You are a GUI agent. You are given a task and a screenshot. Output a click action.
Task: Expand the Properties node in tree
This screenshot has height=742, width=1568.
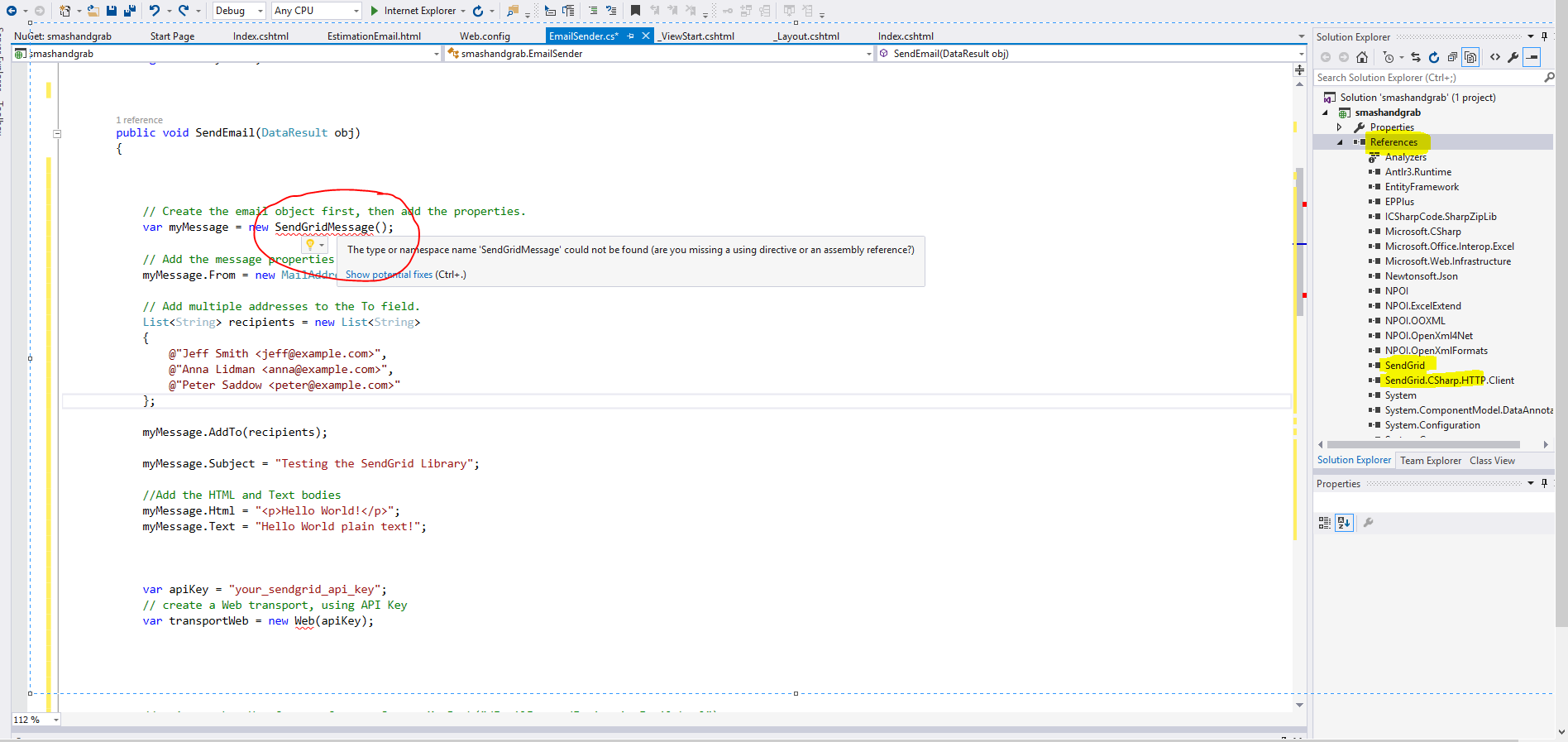[x=1340, y=127]
